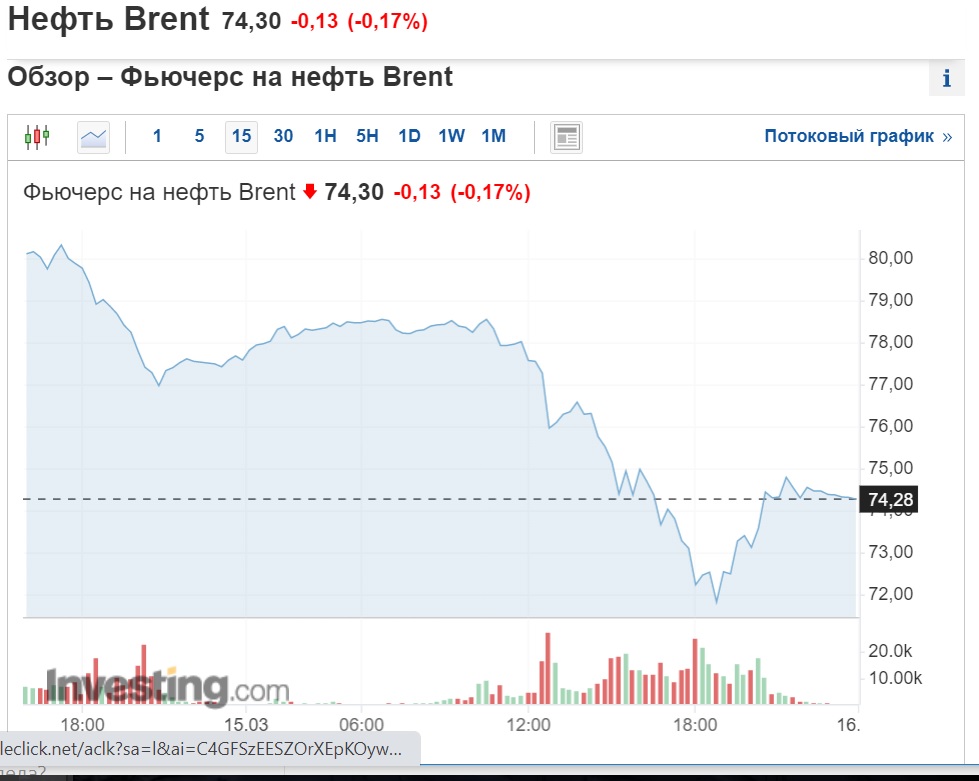Switch chart to 1H interval

click(x=325, y=136)
